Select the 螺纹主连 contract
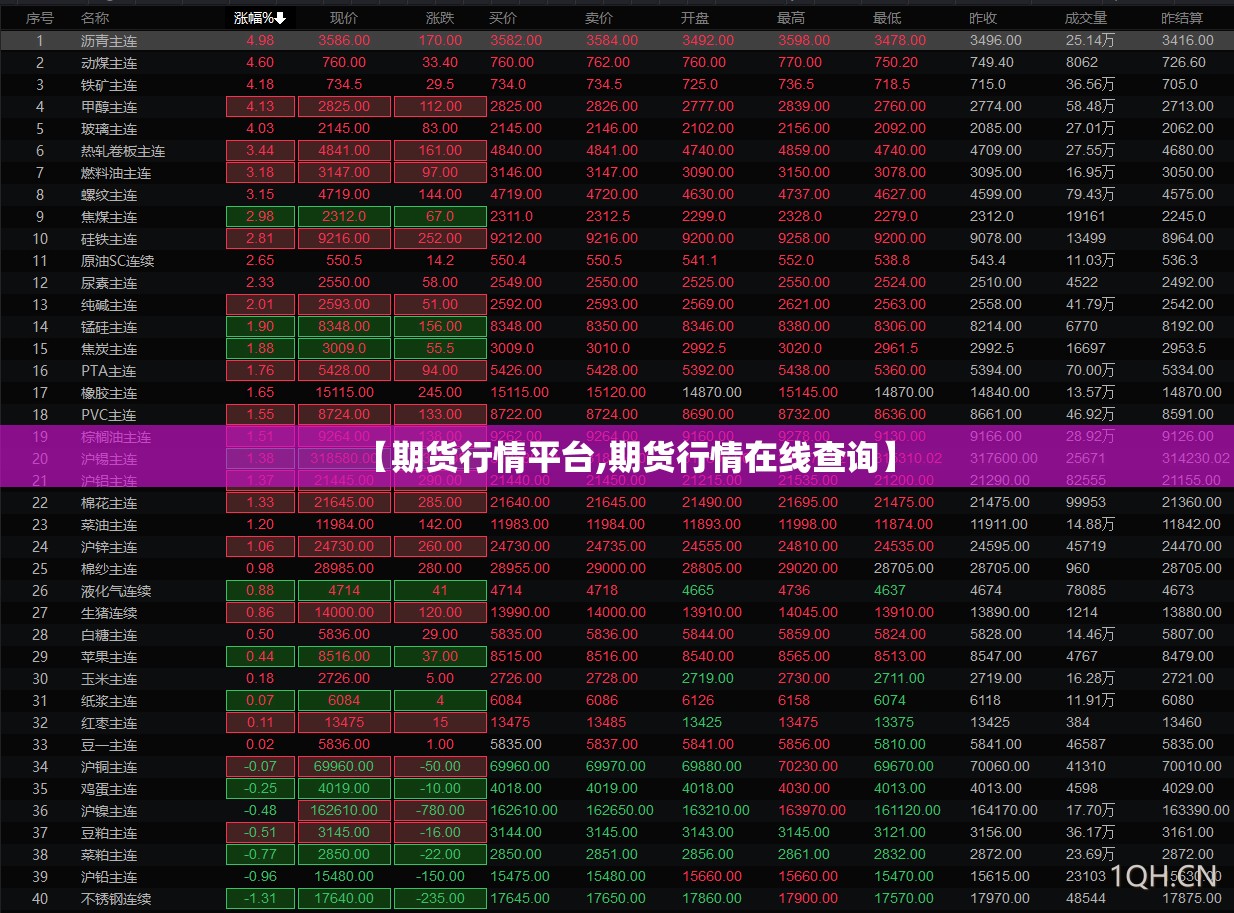This screenshot has width=1234, height=913. (109, 195)
